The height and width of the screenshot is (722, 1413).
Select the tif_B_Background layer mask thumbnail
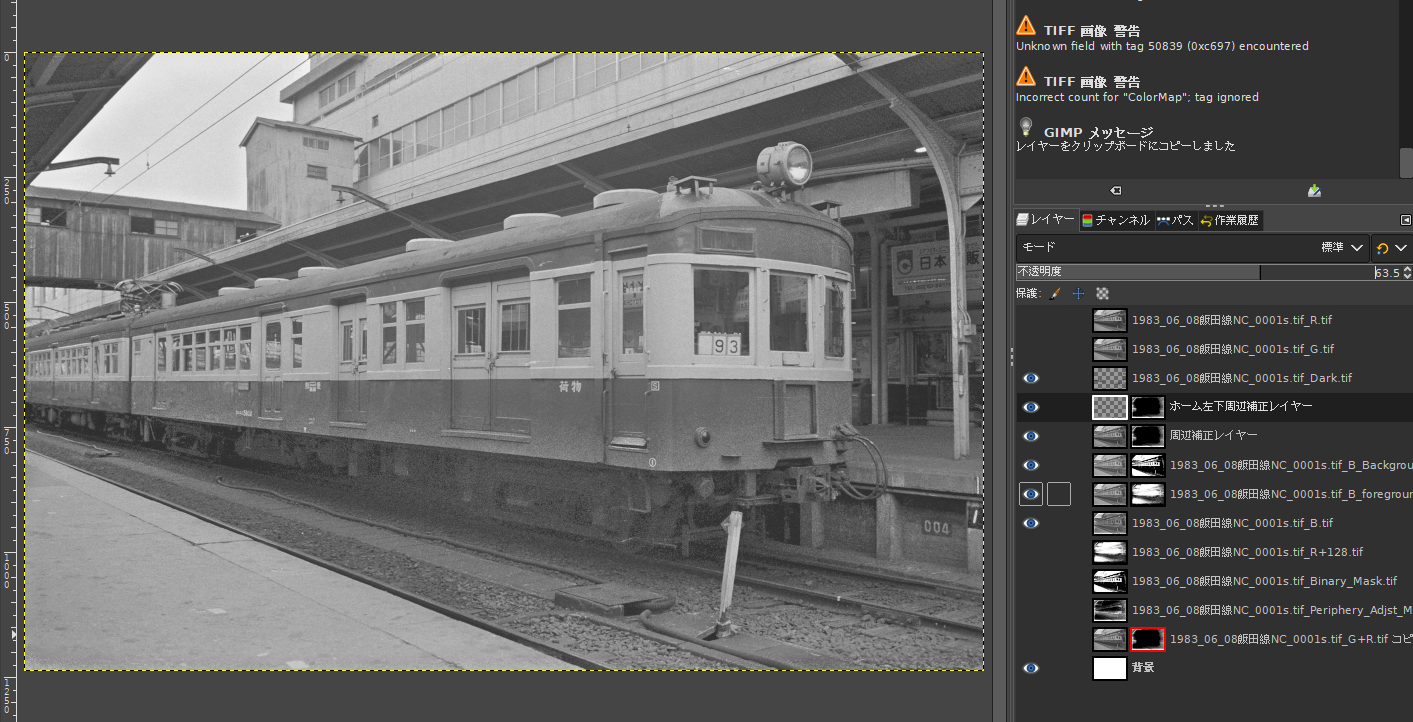1148,465
